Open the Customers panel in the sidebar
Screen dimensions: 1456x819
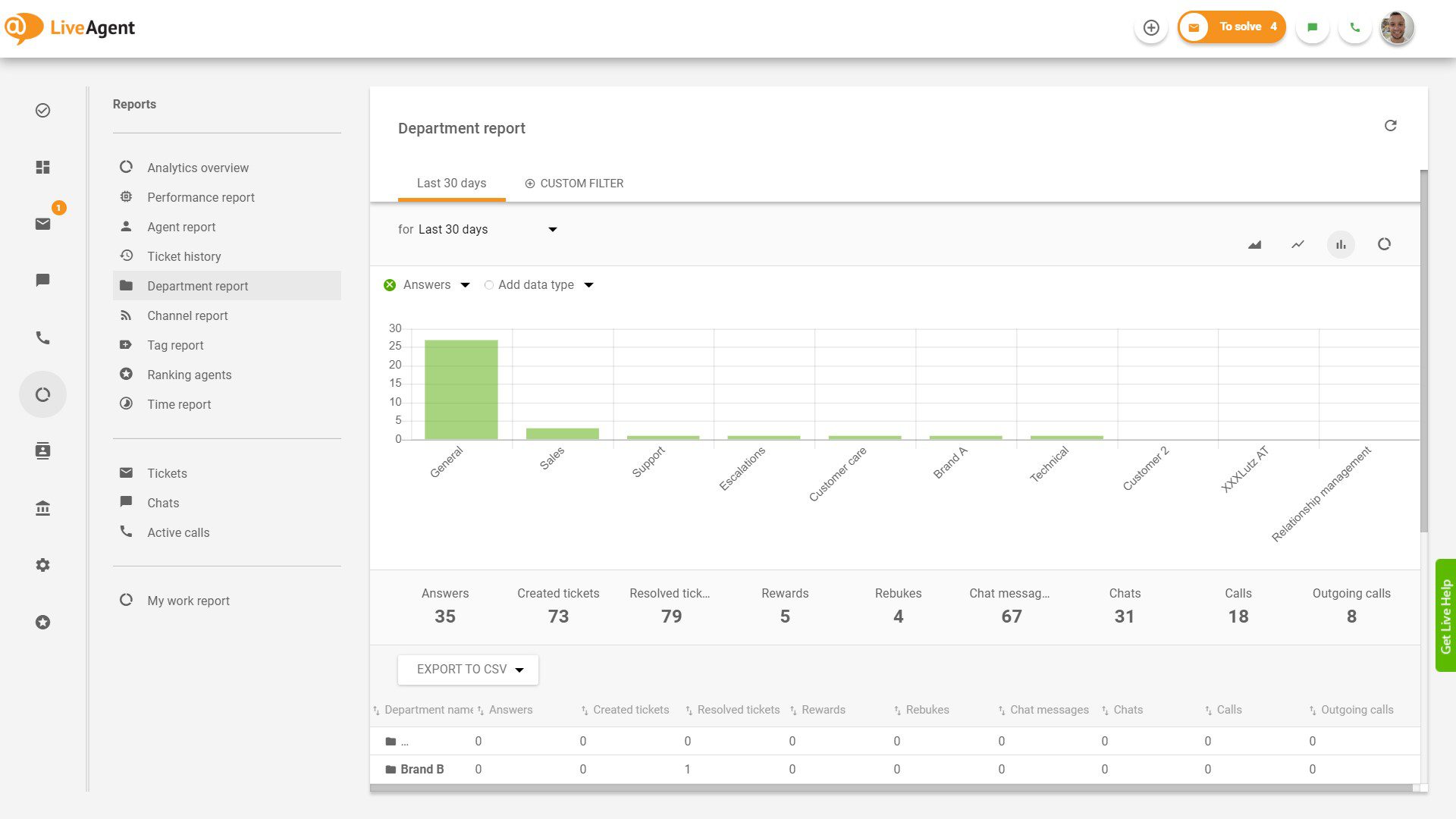tap(42, 450)
